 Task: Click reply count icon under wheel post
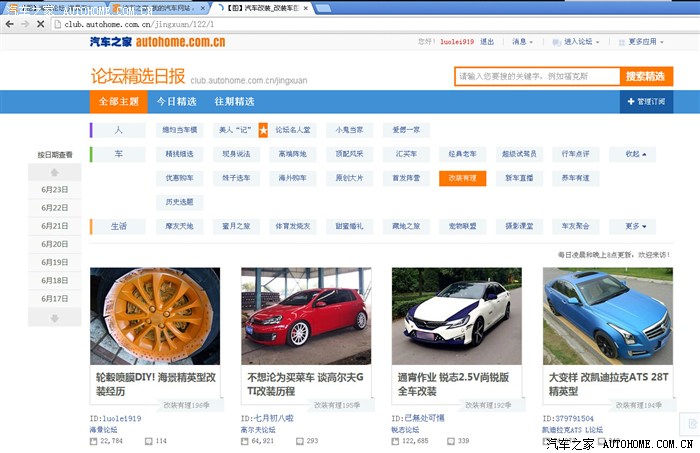coord(148,441)
